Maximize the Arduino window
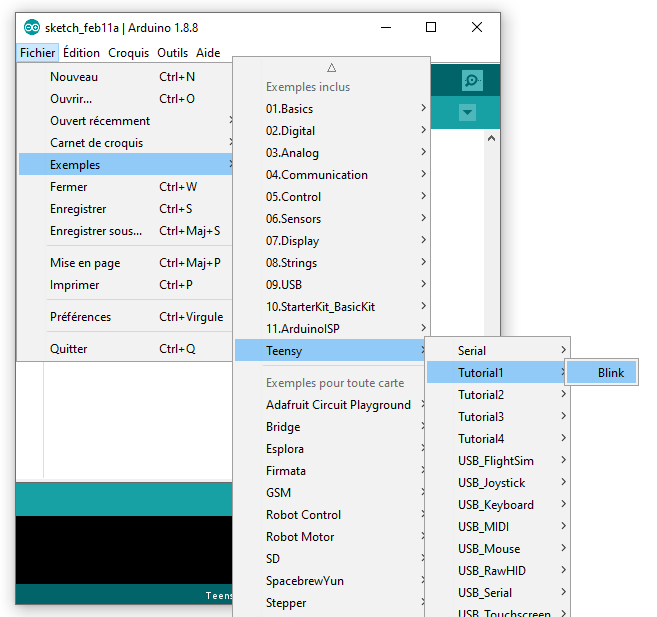The image size is (657, 617). click(x=431, y=27)
